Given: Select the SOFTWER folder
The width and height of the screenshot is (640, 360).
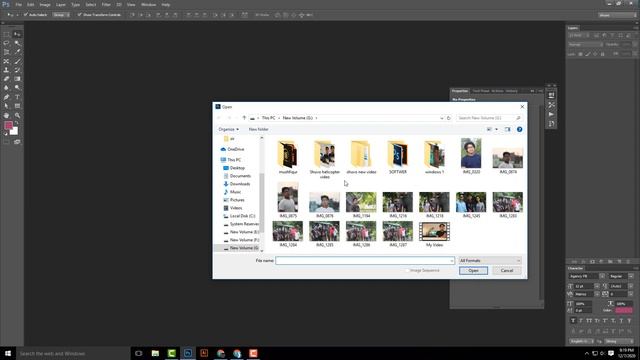Looking at the screenshot, I should tap(398, 157).
